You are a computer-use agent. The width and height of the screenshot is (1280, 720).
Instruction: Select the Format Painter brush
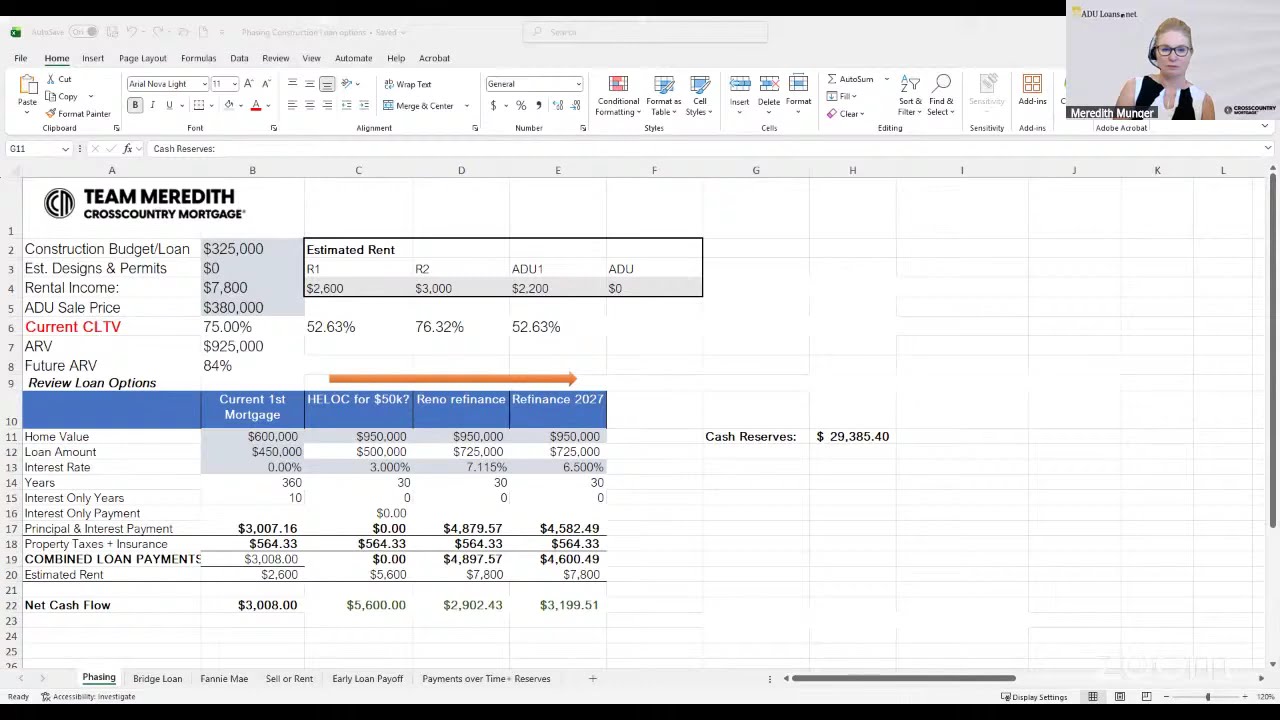click(51, 114)
